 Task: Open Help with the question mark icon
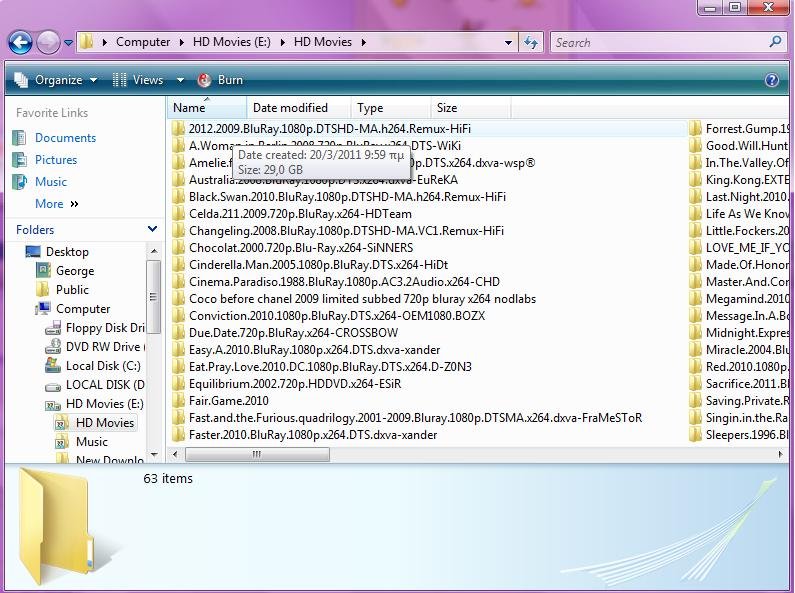[772, 80]
